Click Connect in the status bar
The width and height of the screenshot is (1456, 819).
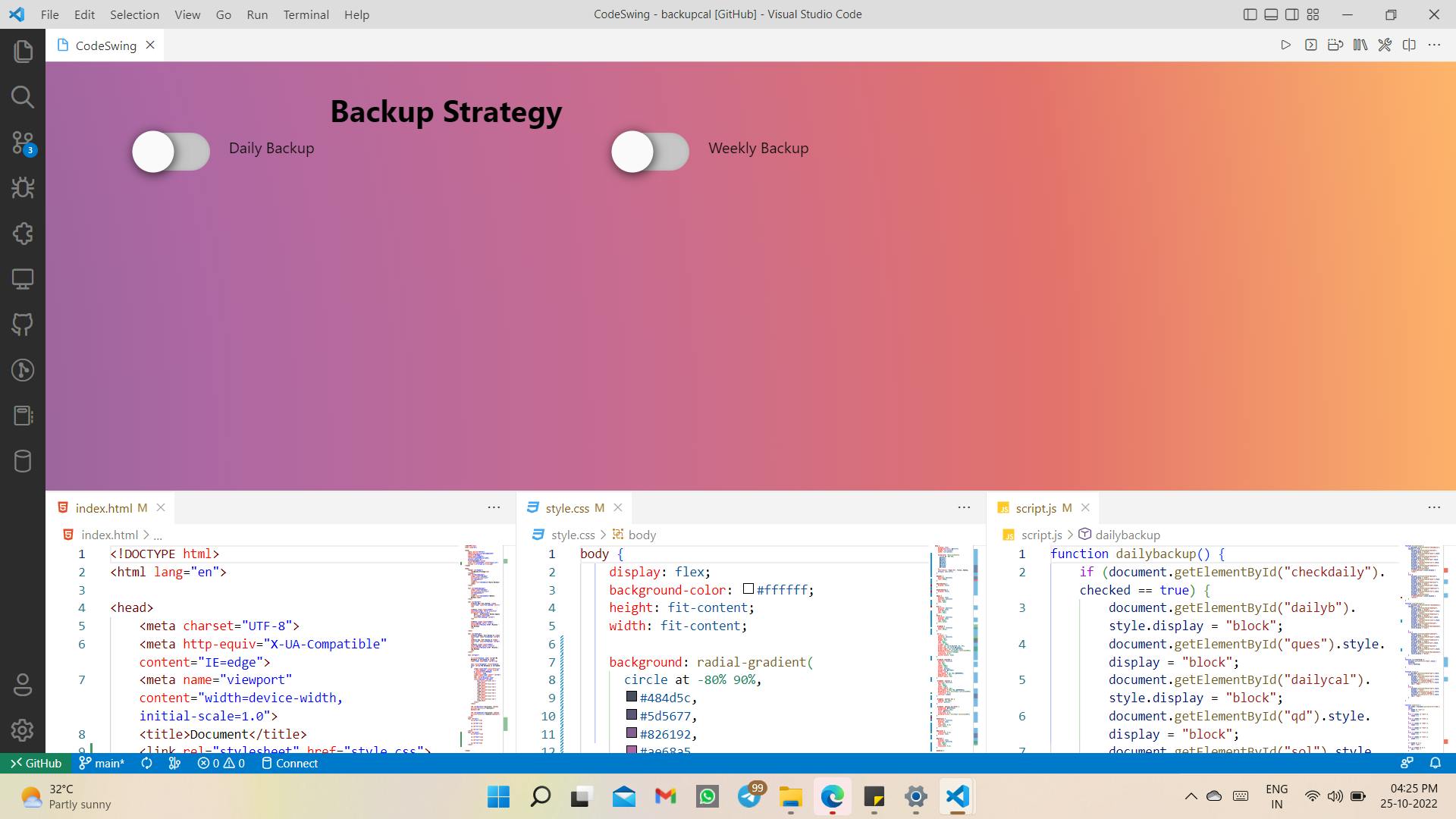(290, 763)
